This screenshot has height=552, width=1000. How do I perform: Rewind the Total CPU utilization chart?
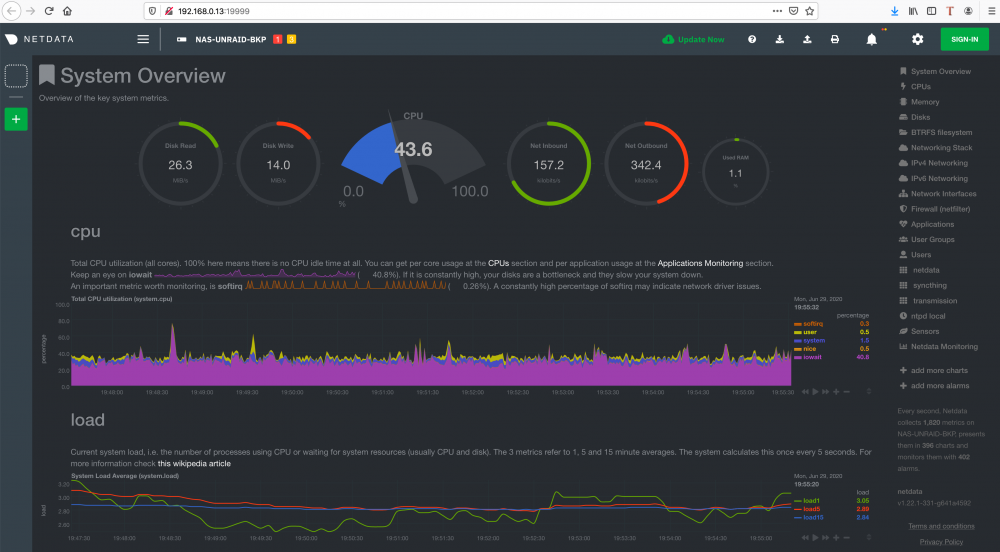pos(805,391)
